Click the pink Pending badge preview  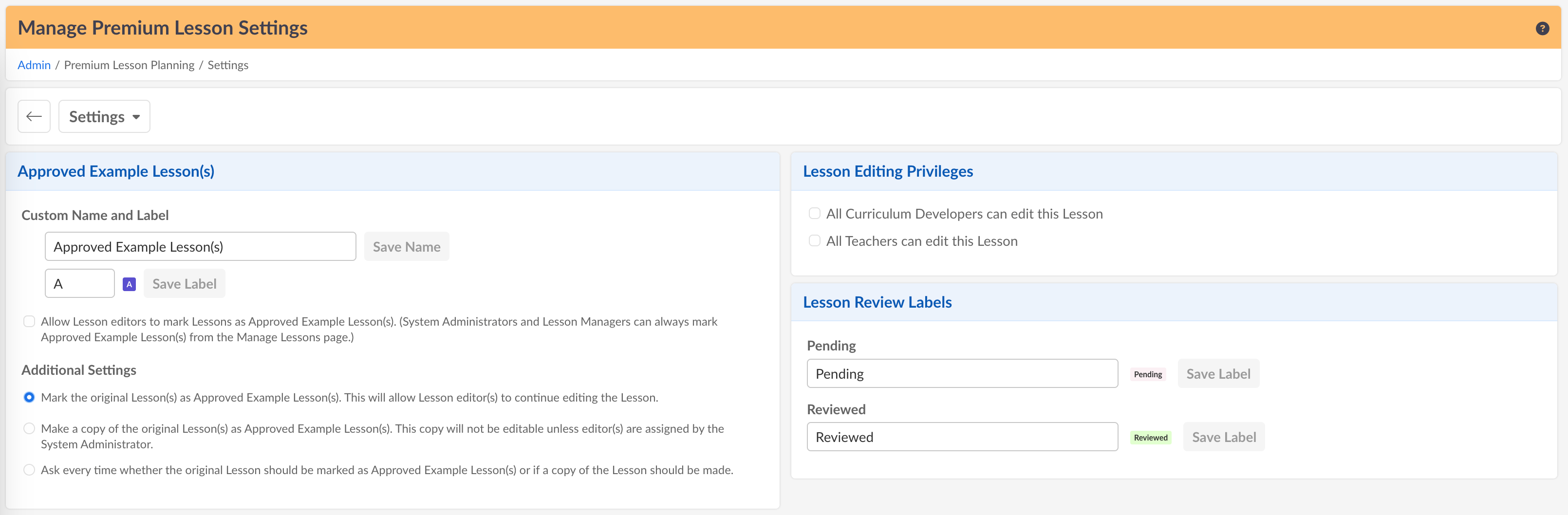[1147, 374]
